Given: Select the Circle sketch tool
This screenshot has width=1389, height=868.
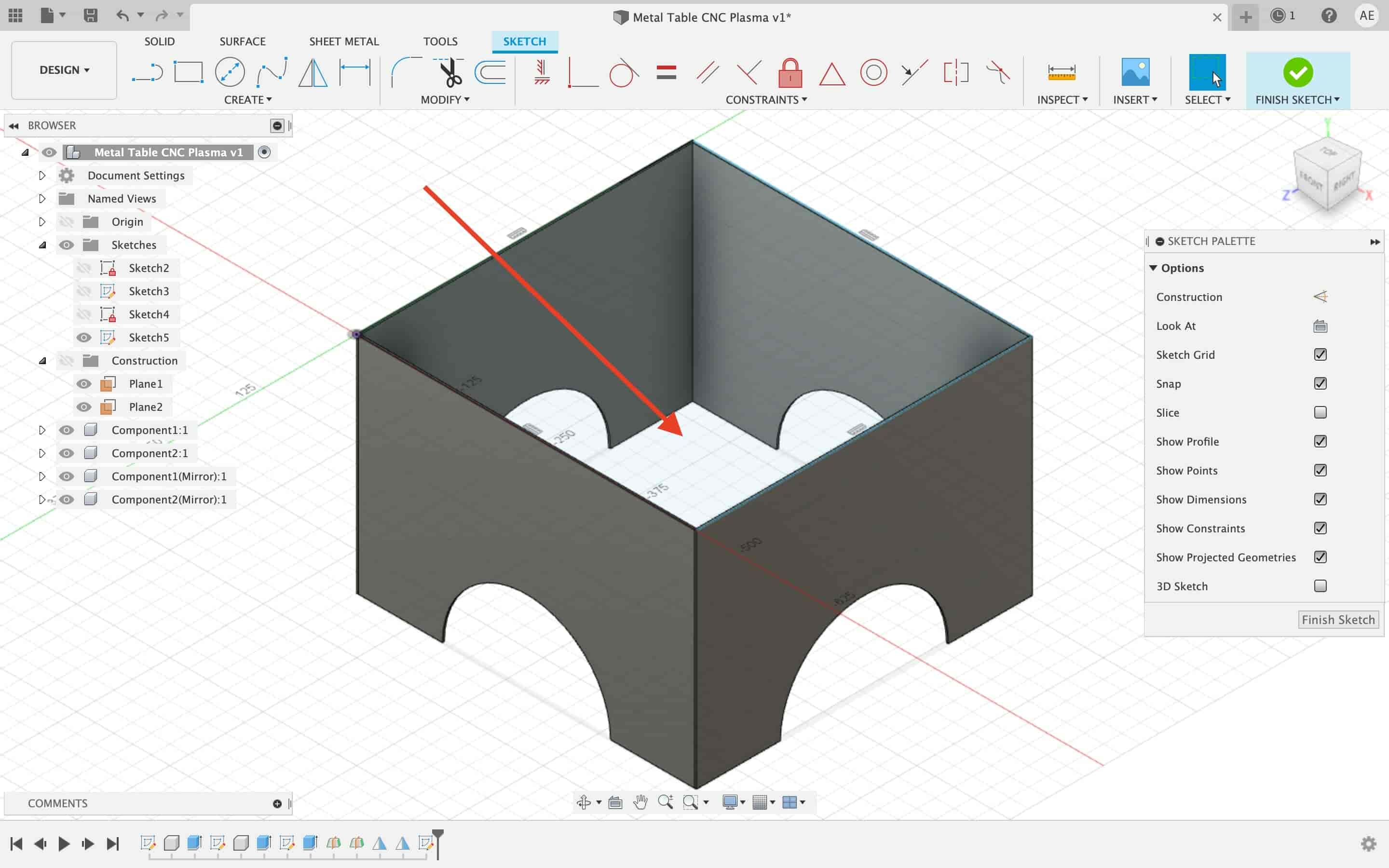Looking at the screenshot, I should pyautogui.click(x=230, y=72).
